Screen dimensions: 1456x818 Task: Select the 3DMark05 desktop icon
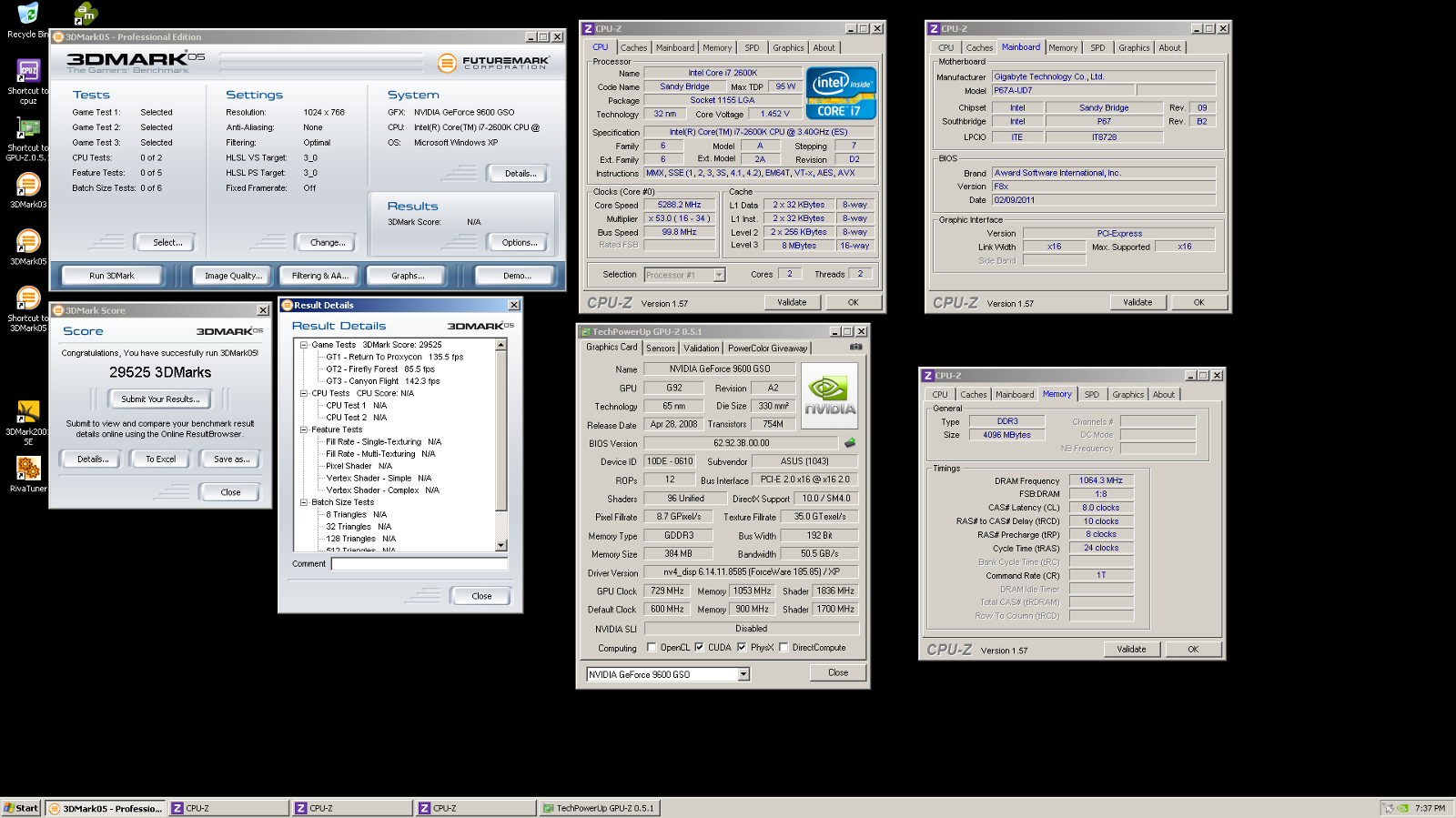coord(28,241)
